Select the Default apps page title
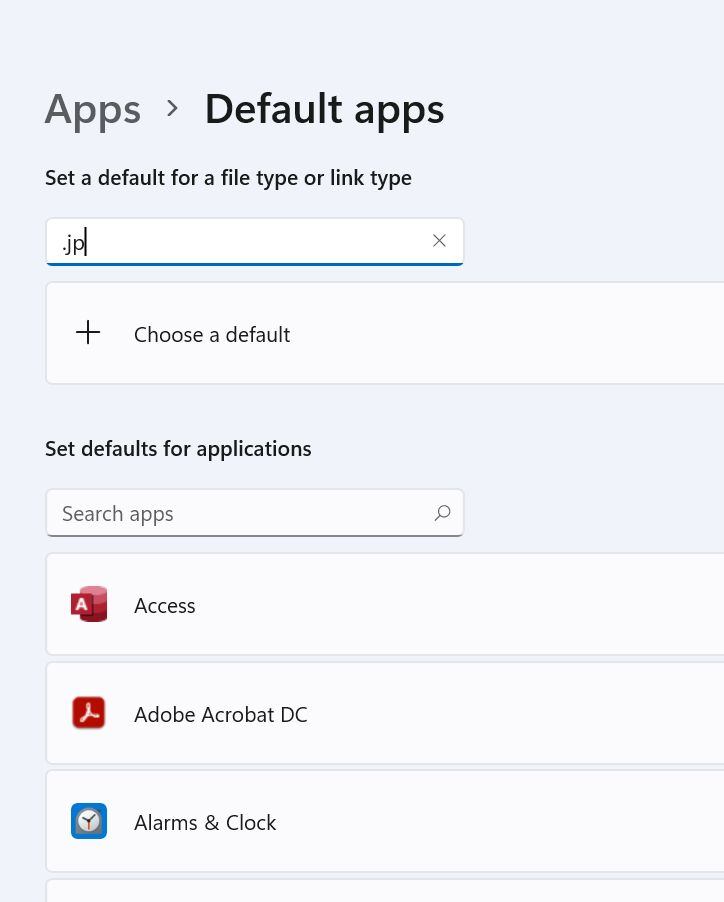Screen dimensions: 724x902 click(324, 109)
